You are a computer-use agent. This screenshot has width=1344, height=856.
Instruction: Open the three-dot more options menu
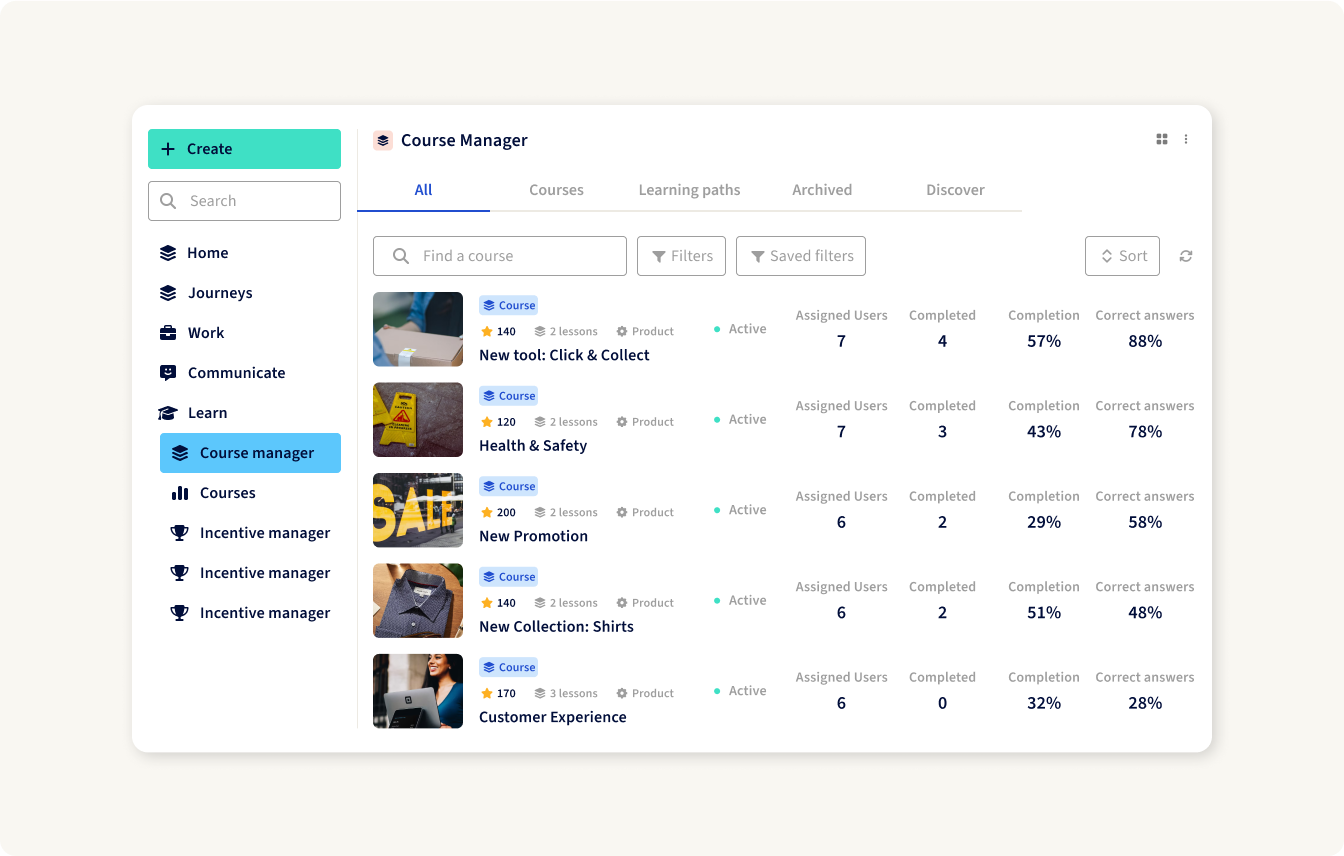(x=1186, y=140)
